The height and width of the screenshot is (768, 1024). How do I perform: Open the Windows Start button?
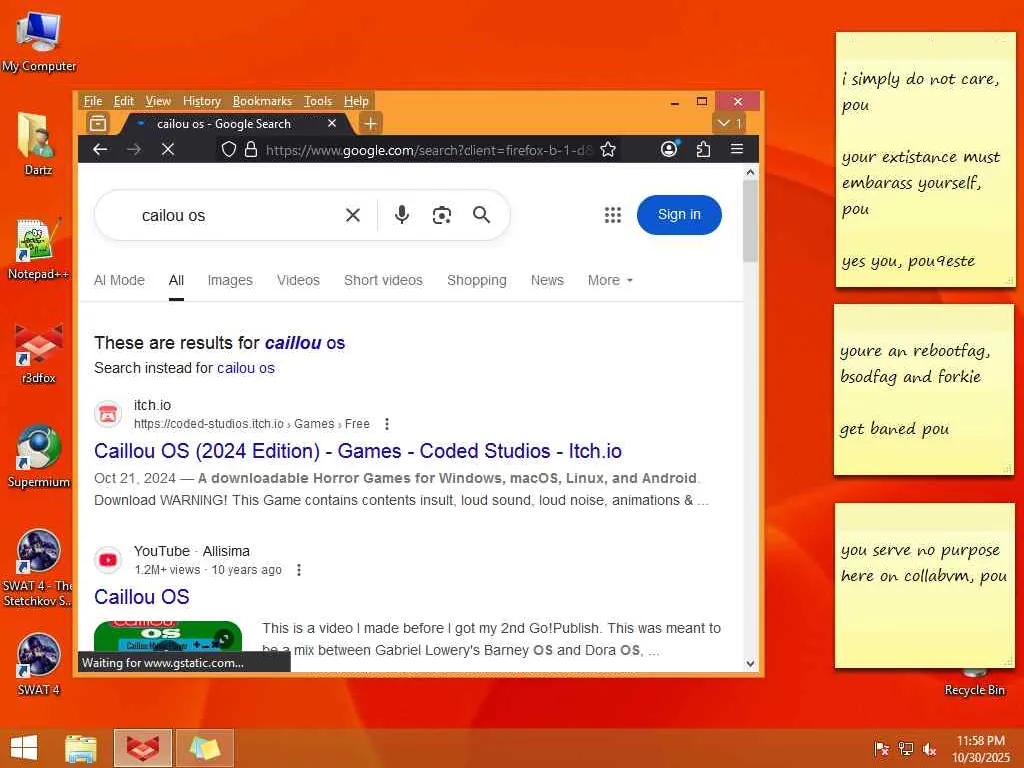pyautogui.click(x=24, y=748)
